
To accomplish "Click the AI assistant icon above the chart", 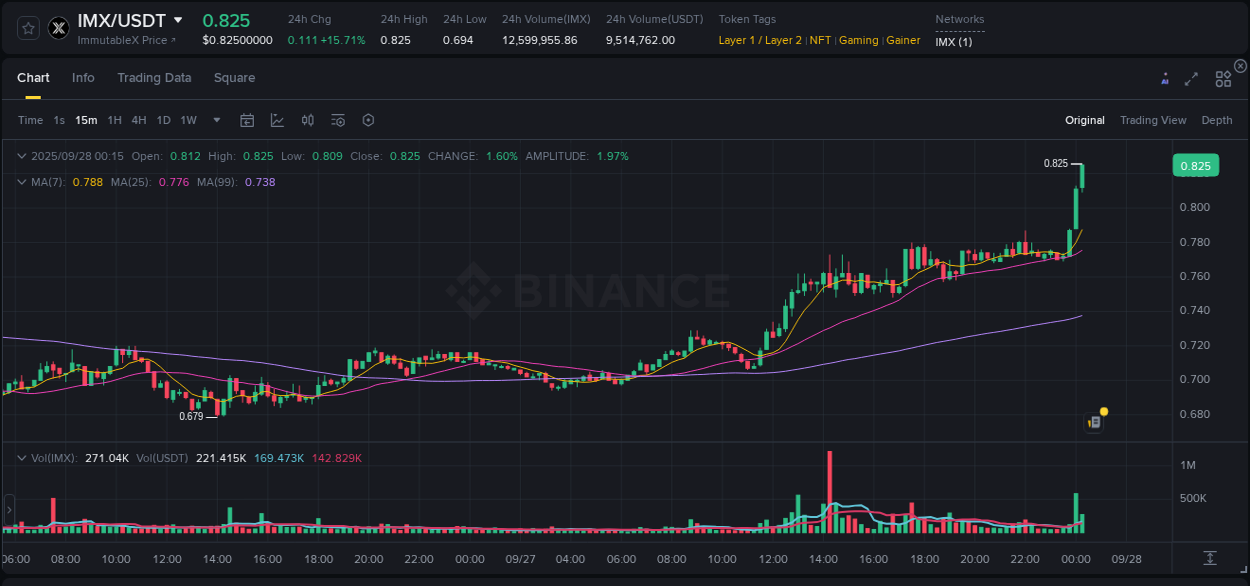I will coord(1165,78).
